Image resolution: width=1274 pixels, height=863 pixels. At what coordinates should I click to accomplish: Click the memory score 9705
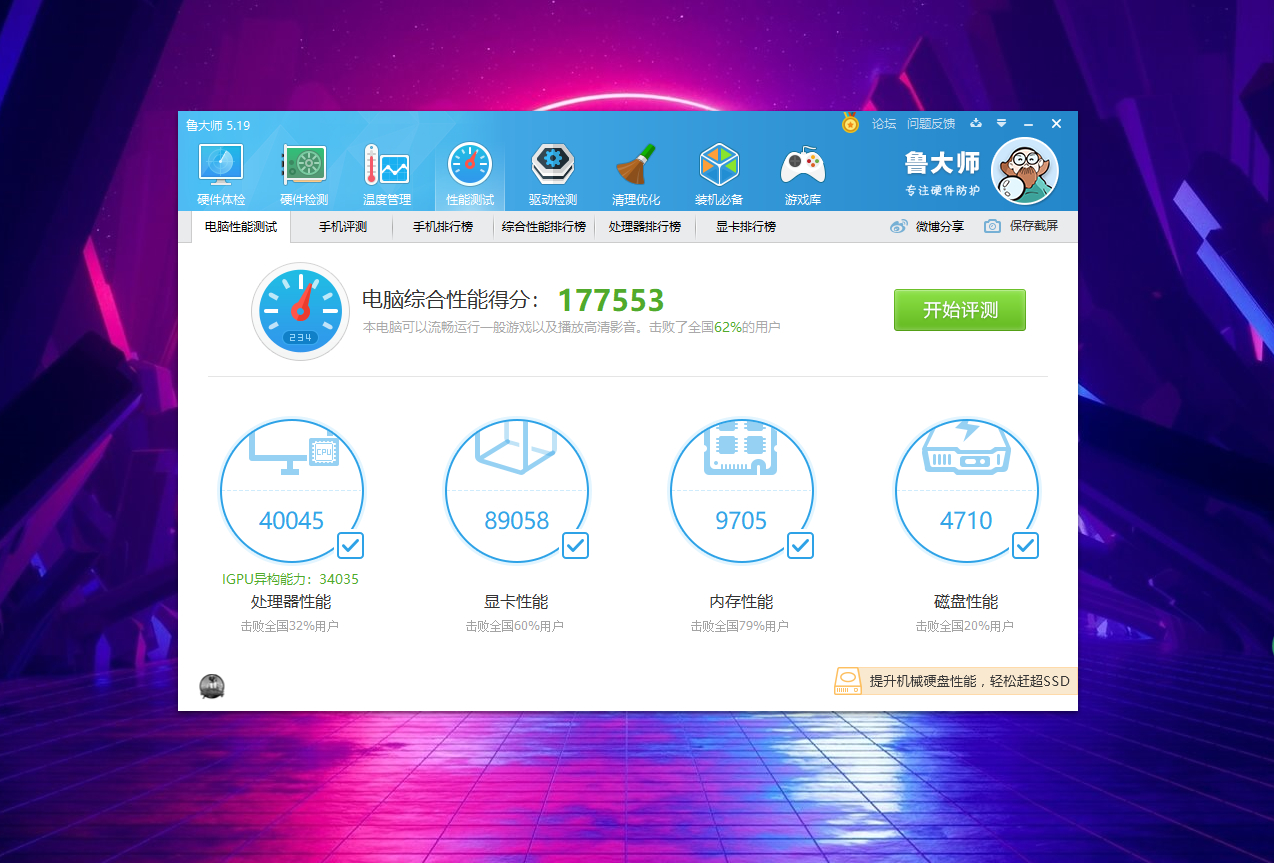(x=741, y=521)
